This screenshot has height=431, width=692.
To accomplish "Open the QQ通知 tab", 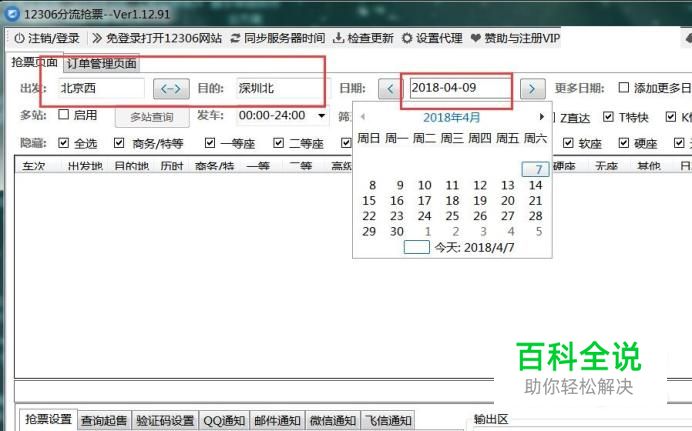I will 224,420.
